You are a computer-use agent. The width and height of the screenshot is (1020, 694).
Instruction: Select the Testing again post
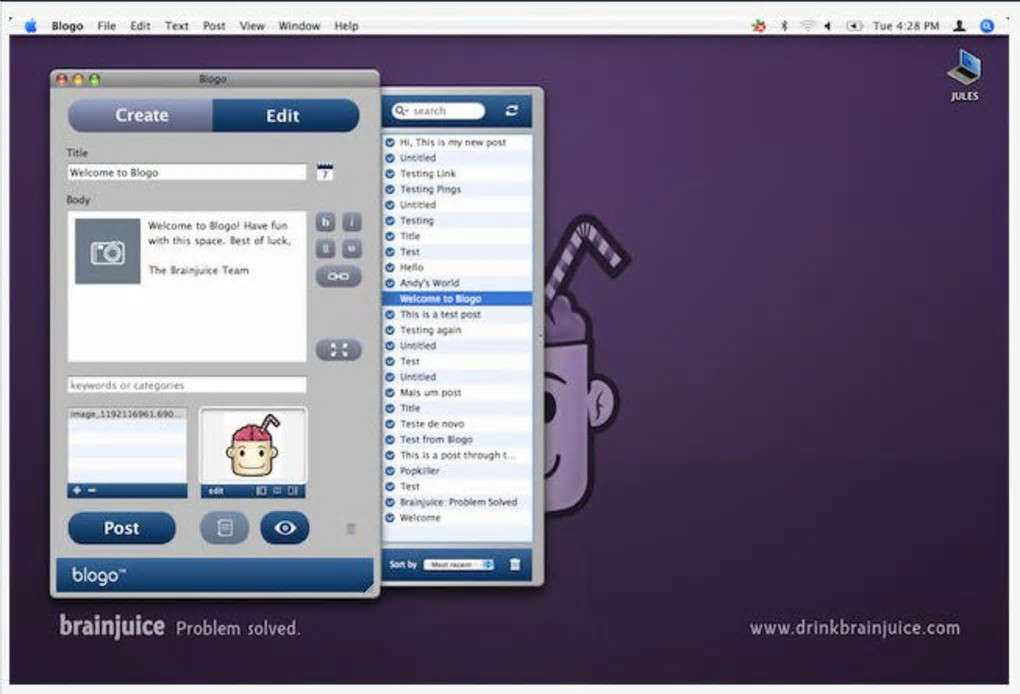[457, 330]
